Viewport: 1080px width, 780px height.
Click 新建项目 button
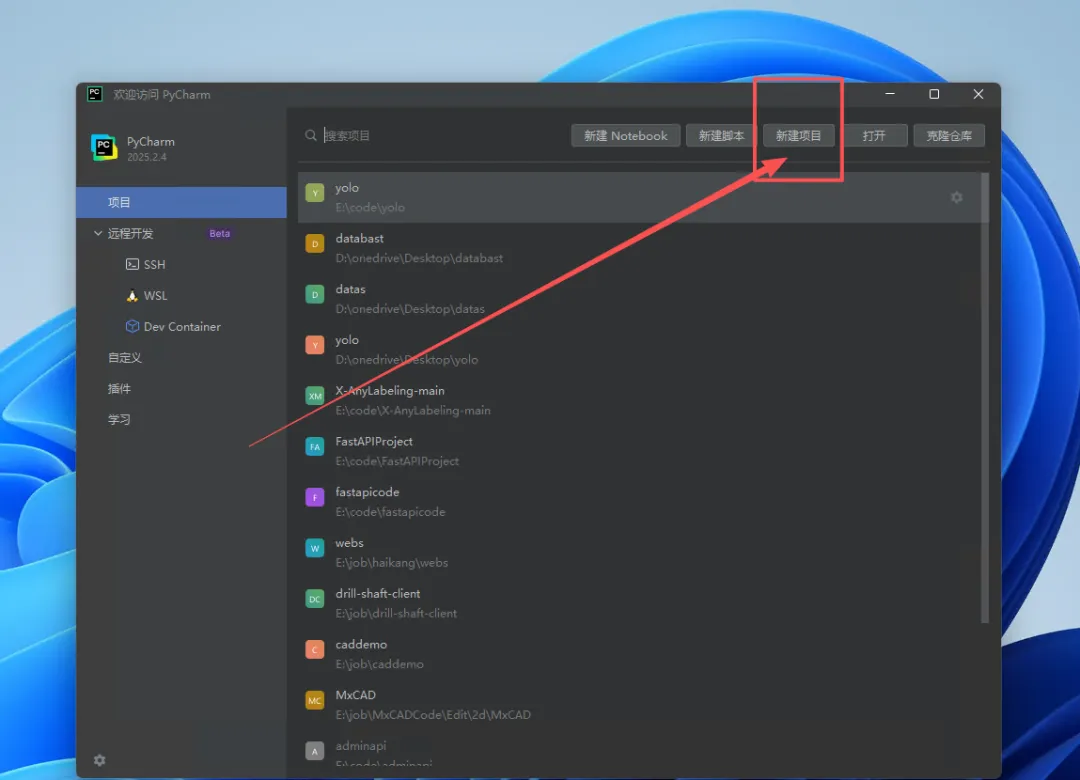click(x=798, y=136)
